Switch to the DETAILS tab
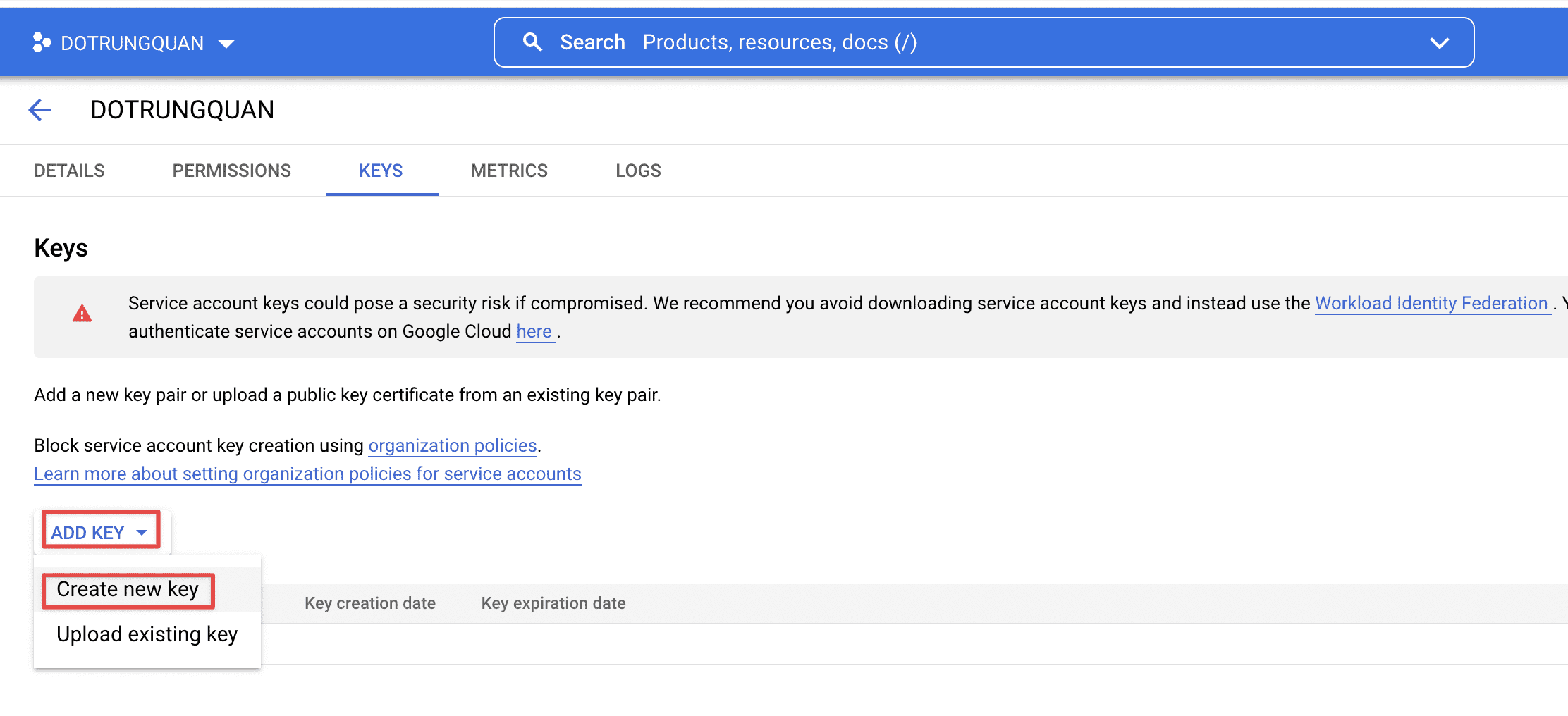Image resolution: width=1568 pixels, height=716 pixels. click(x=69, y=171)
